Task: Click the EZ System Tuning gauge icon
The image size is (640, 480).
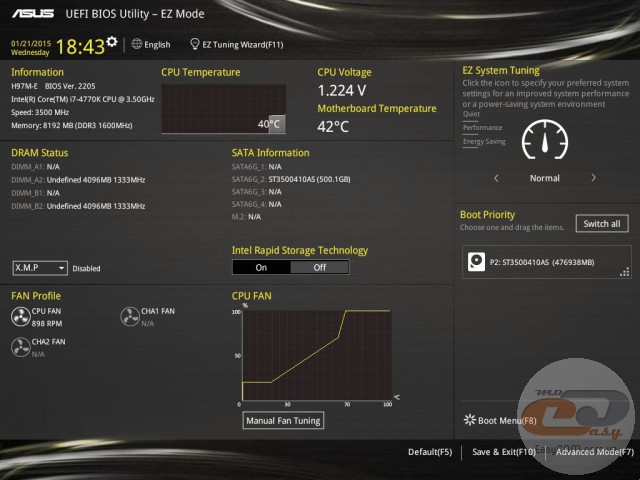Action: (545, 140)
